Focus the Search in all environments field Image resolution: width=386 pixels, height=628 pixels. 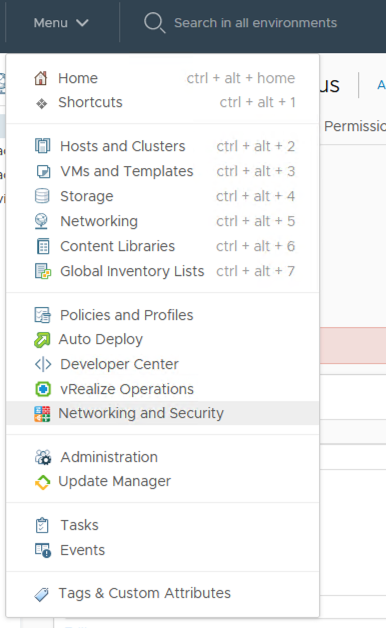pyautogui.click(x=255, y=23)
